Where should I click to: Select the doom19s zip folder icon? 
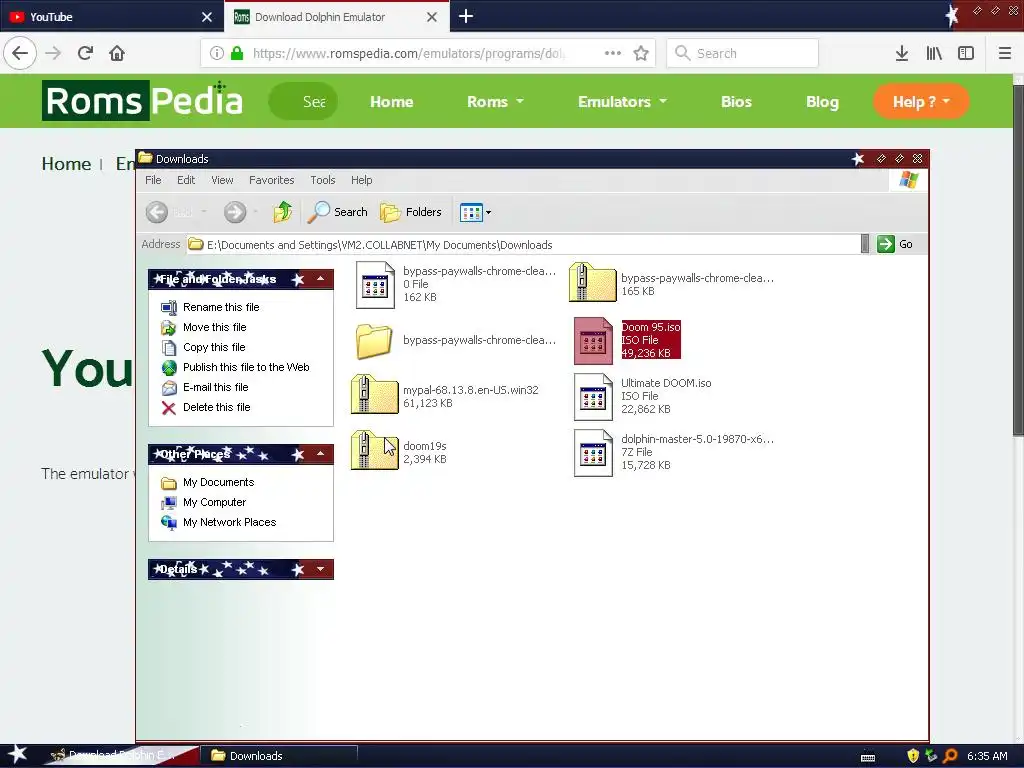(374, 449)
